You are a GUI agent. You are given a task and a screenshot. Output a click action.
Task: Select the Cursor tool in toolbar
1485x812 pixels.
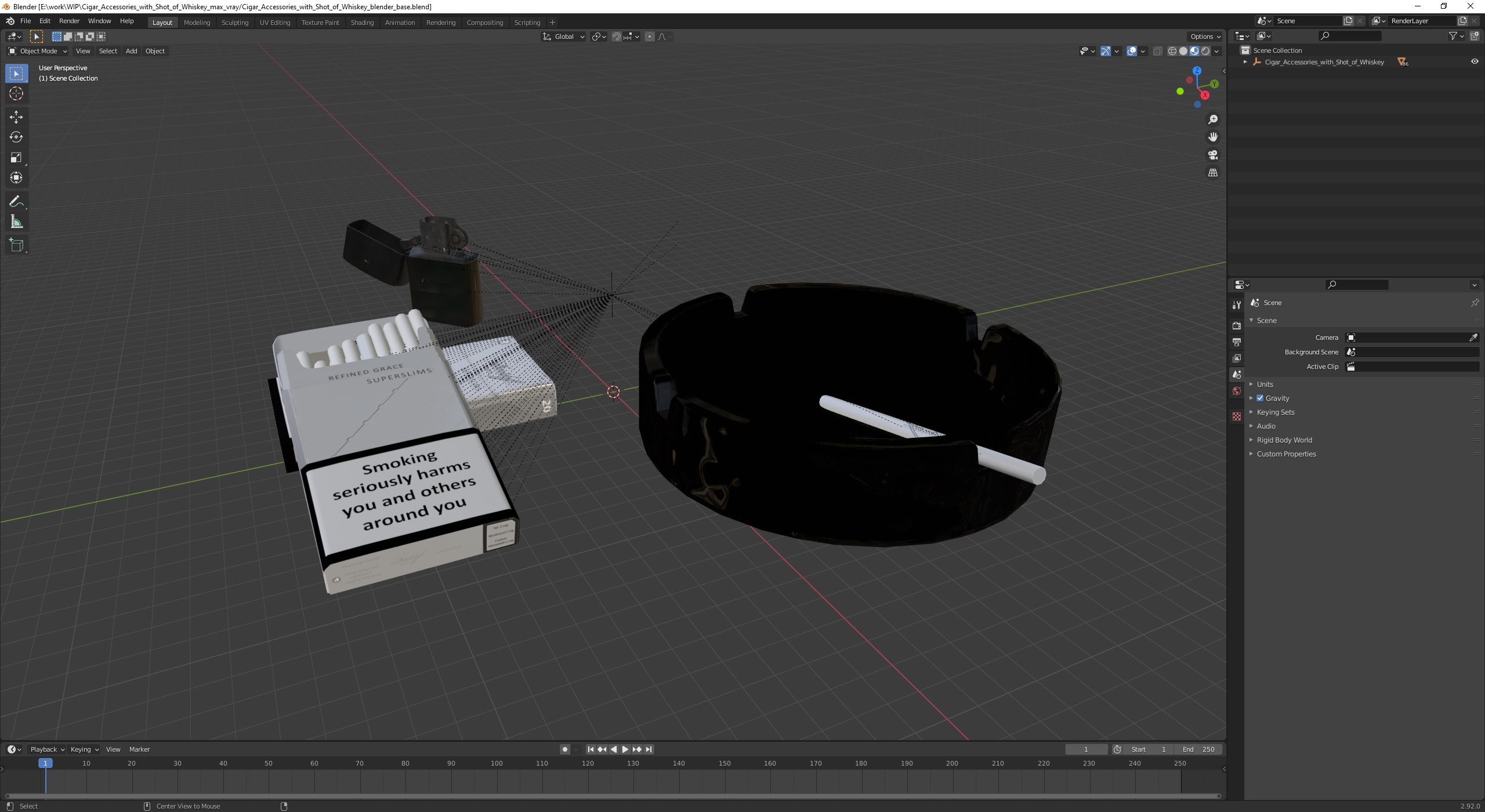click(16, 93)
